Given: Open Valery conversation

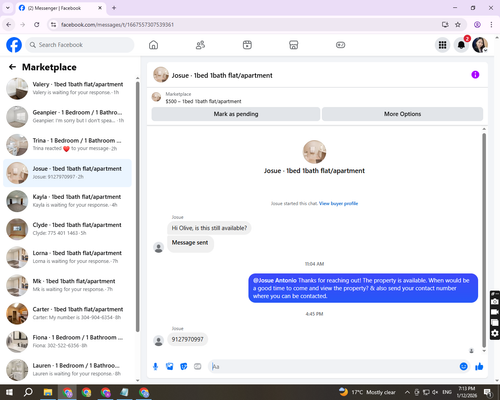Looking at the screenshot, I should point(68,89).
